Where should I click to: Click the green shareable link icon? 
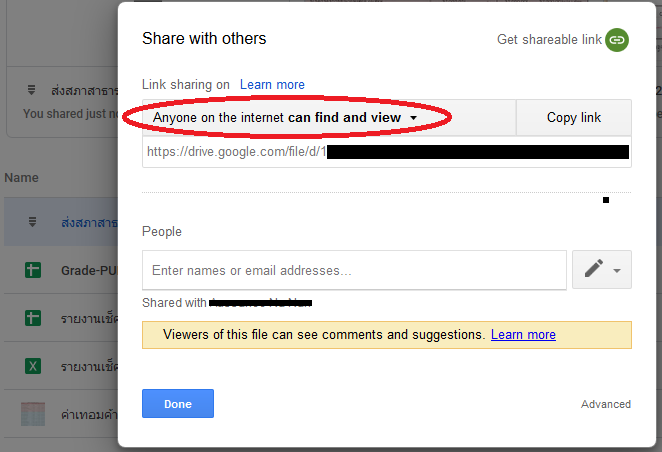618,40
